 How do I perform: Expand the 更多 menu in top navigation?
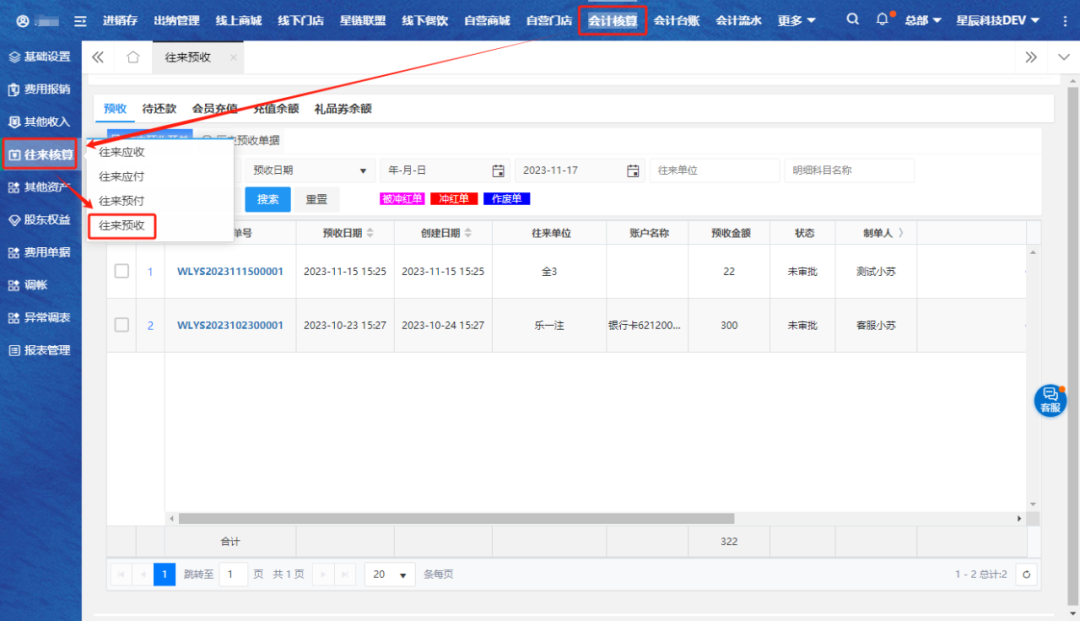[x=796, y=21]
